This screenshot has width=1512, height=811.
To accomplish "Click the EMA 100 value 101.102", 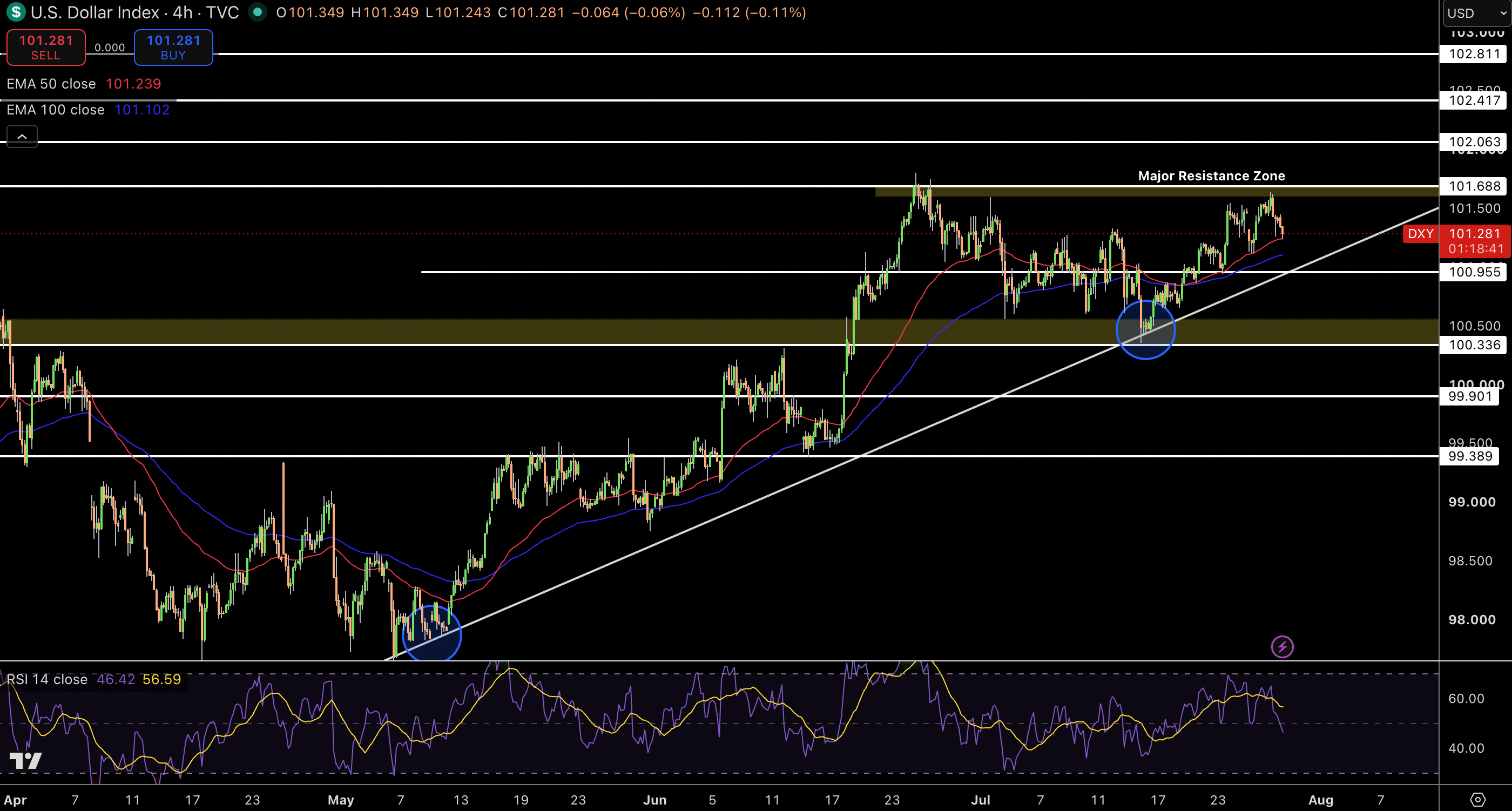I will pos(142,110).
